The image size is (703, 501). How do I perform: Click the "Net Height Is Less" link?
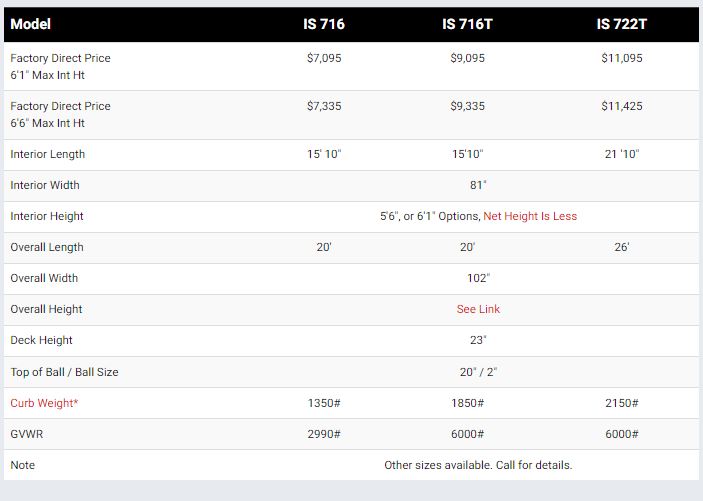[x=530, y=216]
